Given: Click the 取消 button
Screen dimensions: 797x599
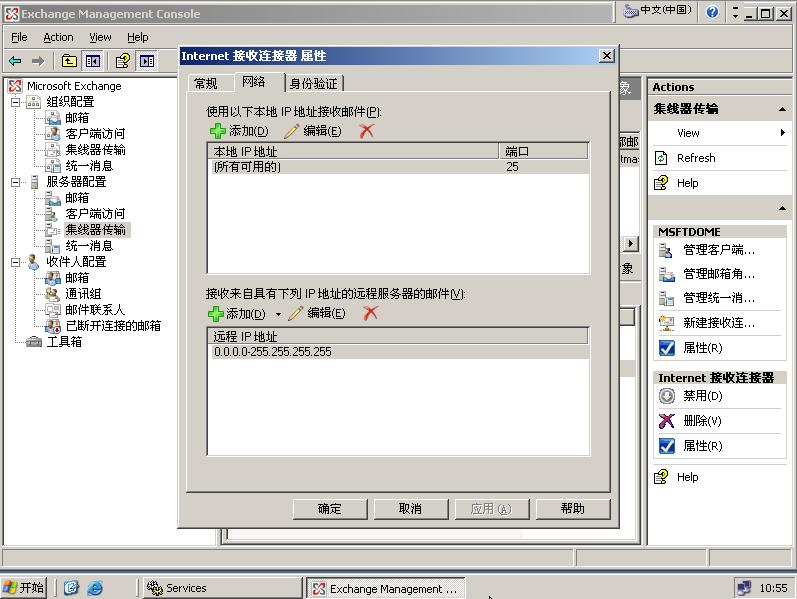Looking at the screenshot, I should click(410, 508).
